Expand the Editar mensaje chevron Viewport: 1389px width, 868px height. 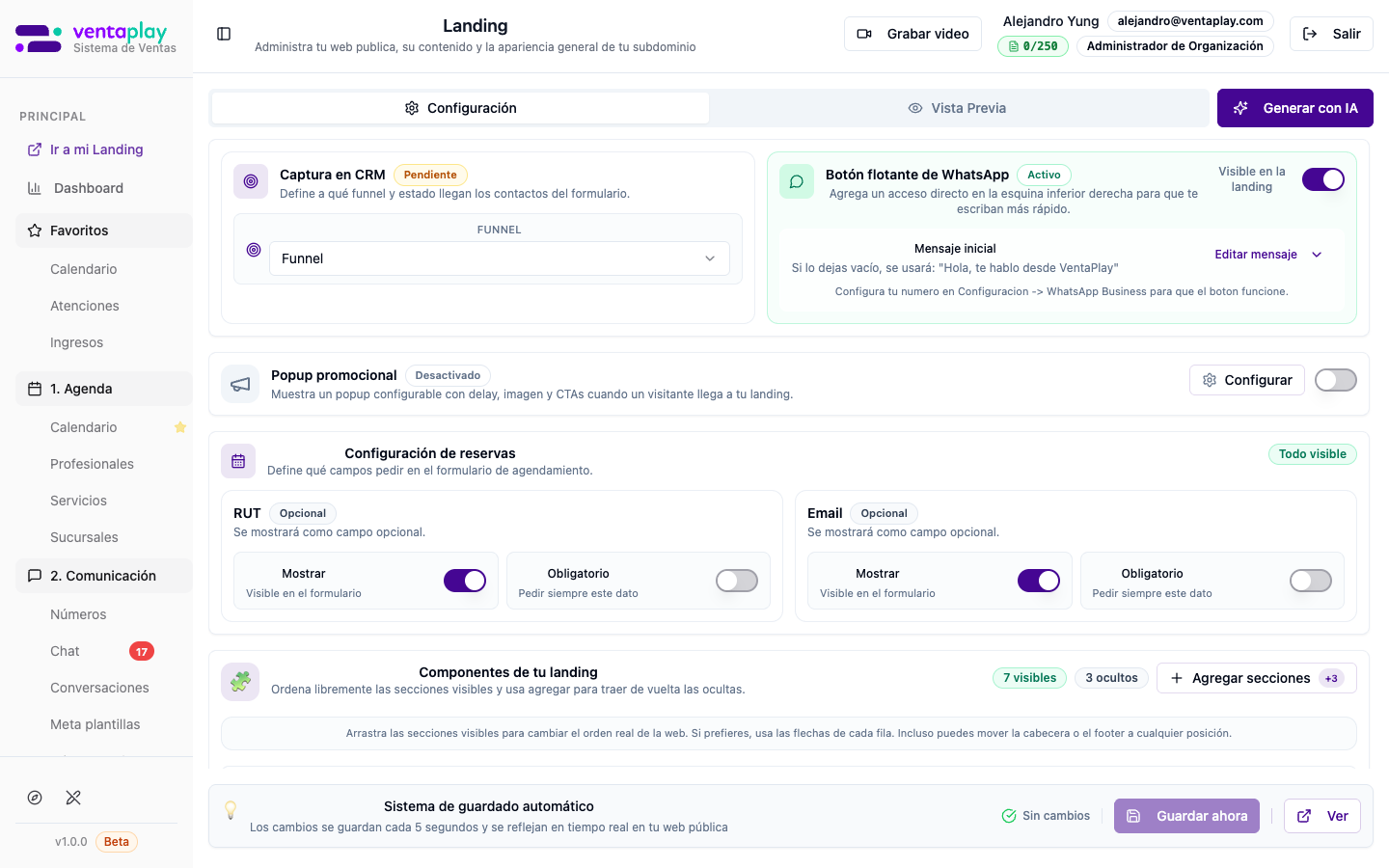click(x=1317, y=254)
